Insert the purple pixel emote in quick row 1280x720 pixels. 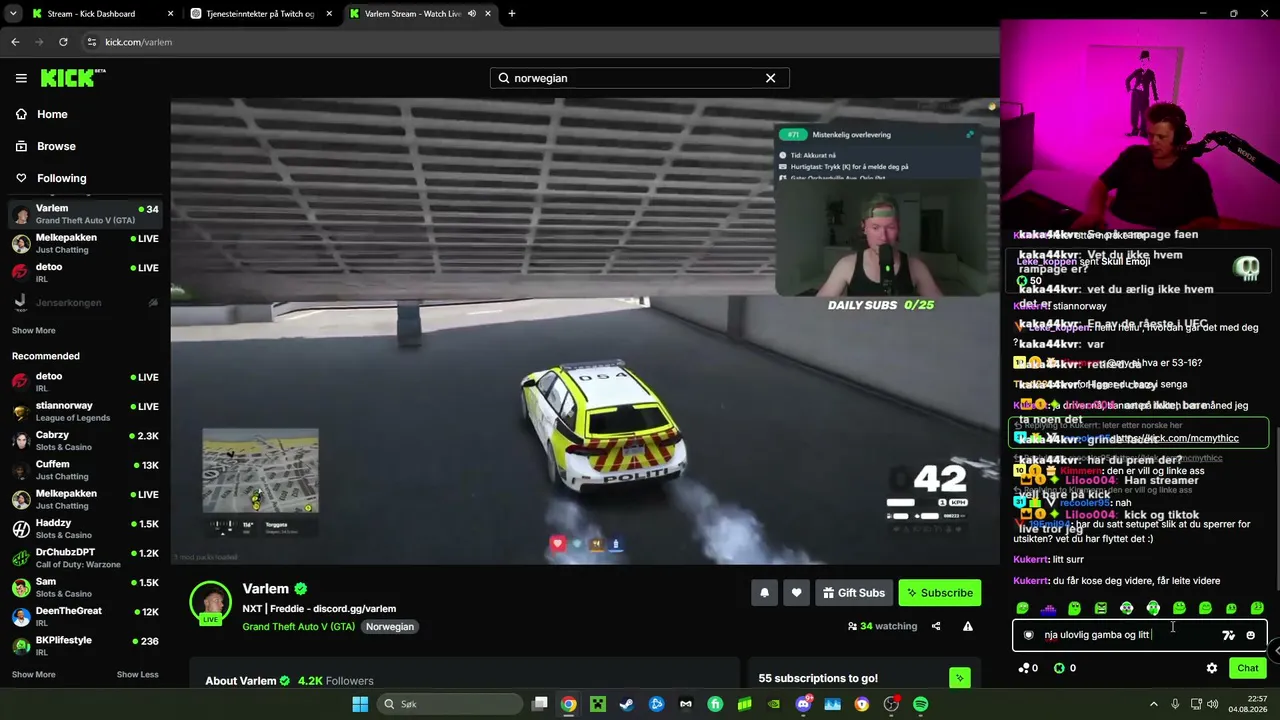pos(1048,608)
